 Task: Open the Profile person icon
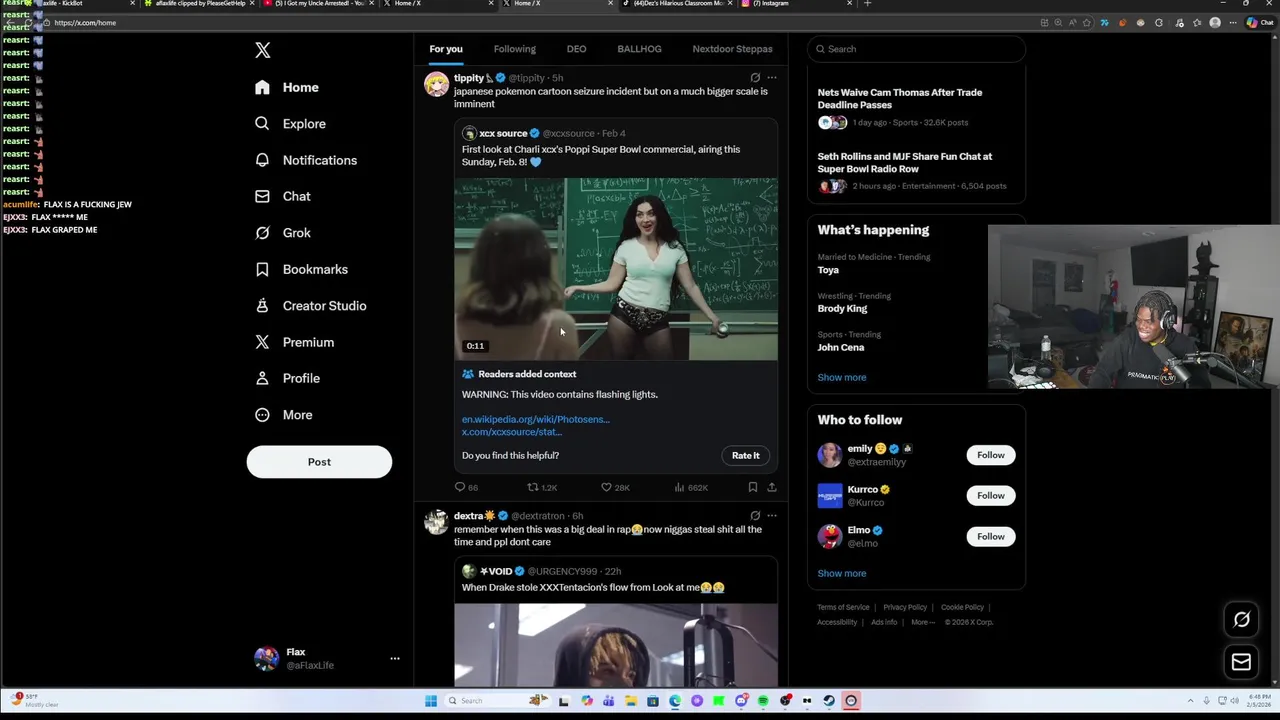click(x=262, y=378)
